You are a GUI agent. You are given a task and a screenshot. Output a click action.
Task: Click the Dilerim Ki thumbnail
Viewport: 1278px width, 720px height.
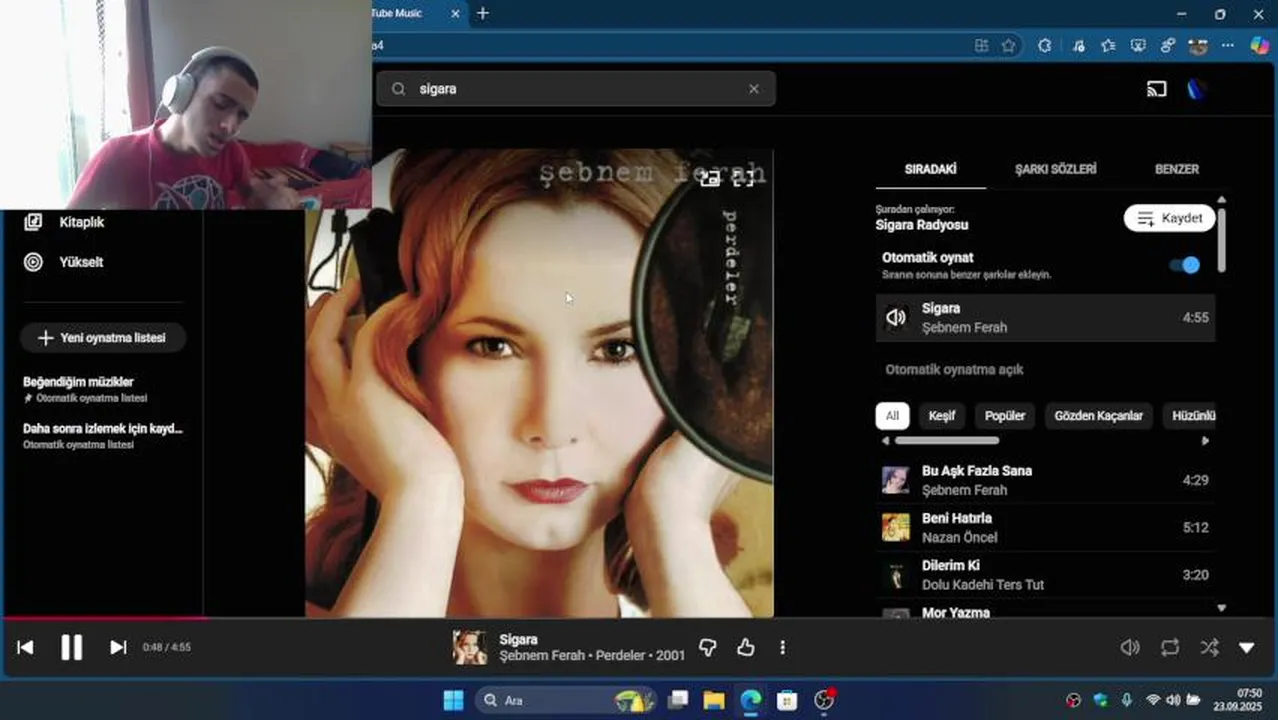coord(896,575)
